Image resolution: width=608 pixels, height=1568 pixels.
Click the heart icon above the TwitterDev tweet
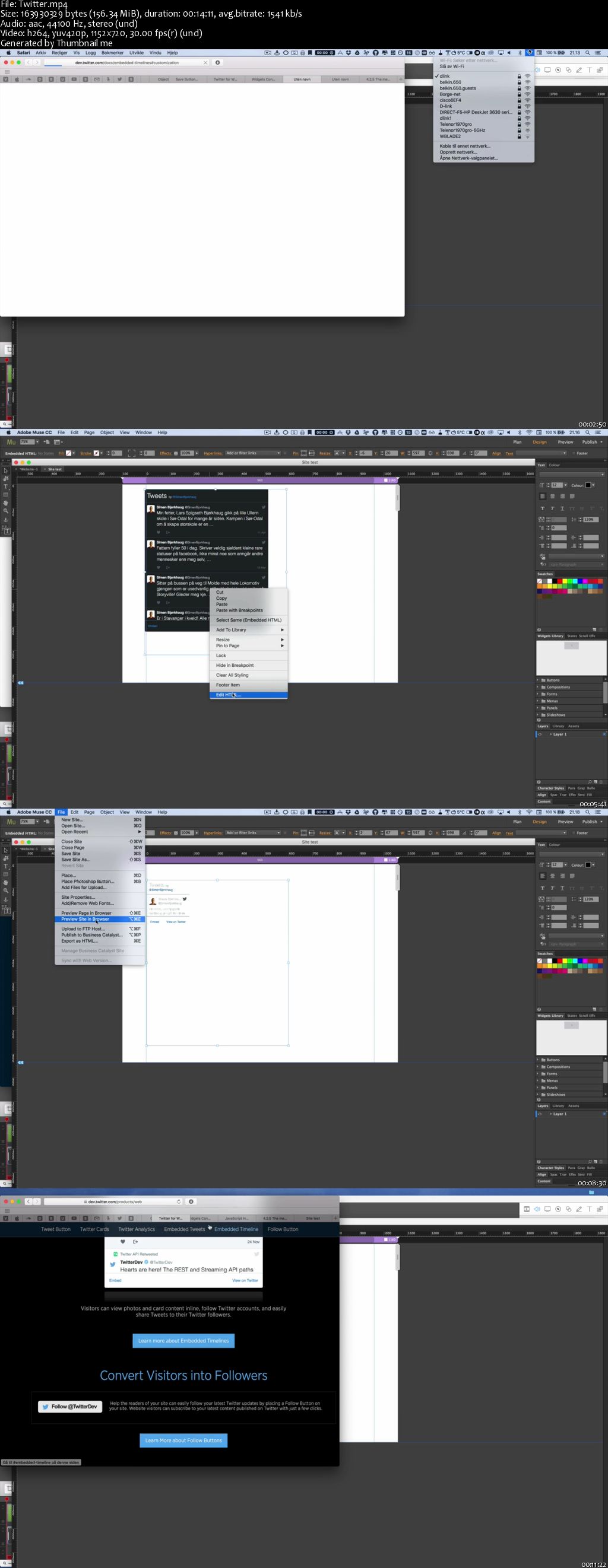pyautogui.click(x=122, y=1241)
